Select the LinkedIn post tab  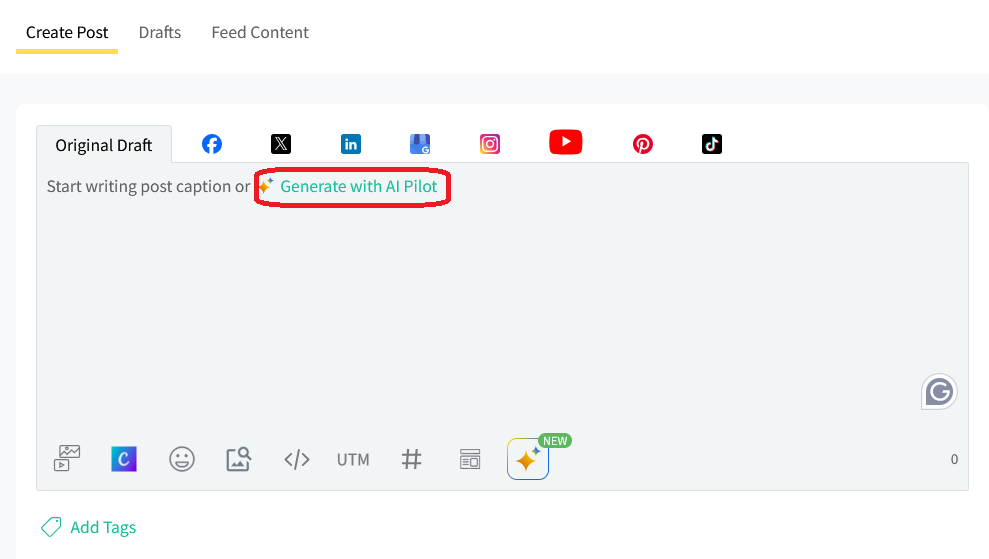[351, 144]
